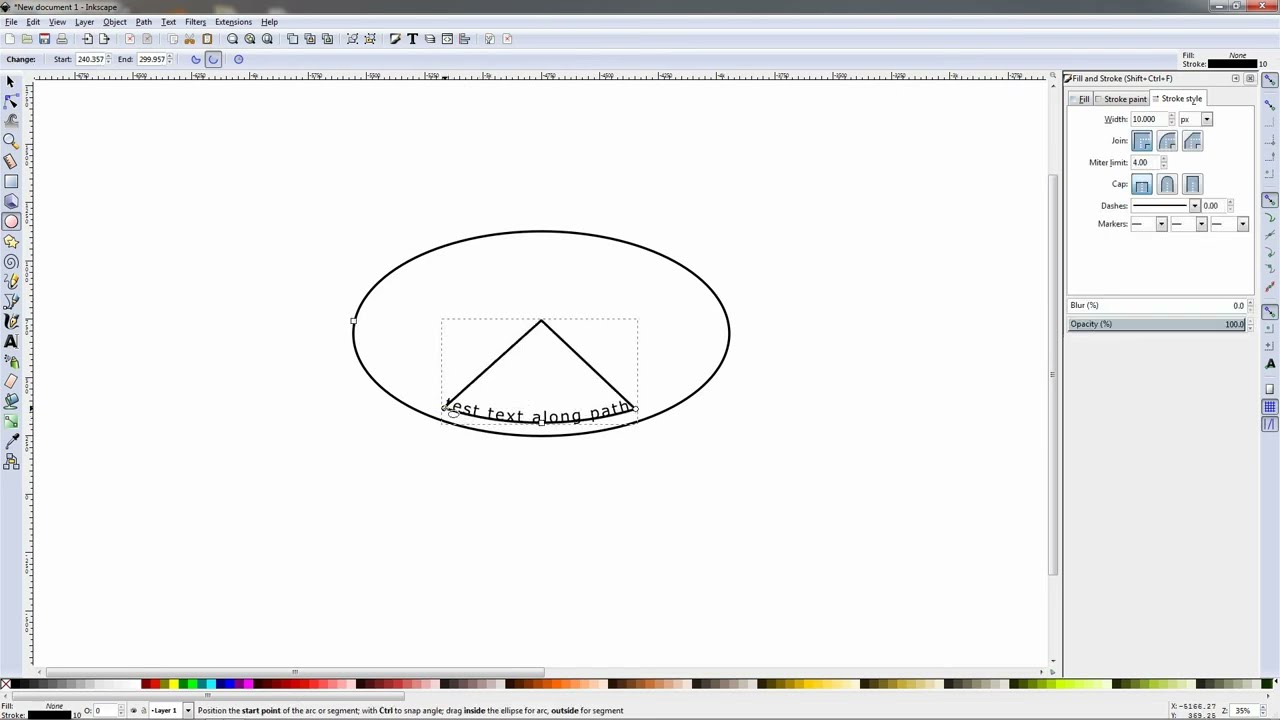Open the End Markers dropdown
Viewport: 1280px width, 720px height.
tap(1242, 224)
